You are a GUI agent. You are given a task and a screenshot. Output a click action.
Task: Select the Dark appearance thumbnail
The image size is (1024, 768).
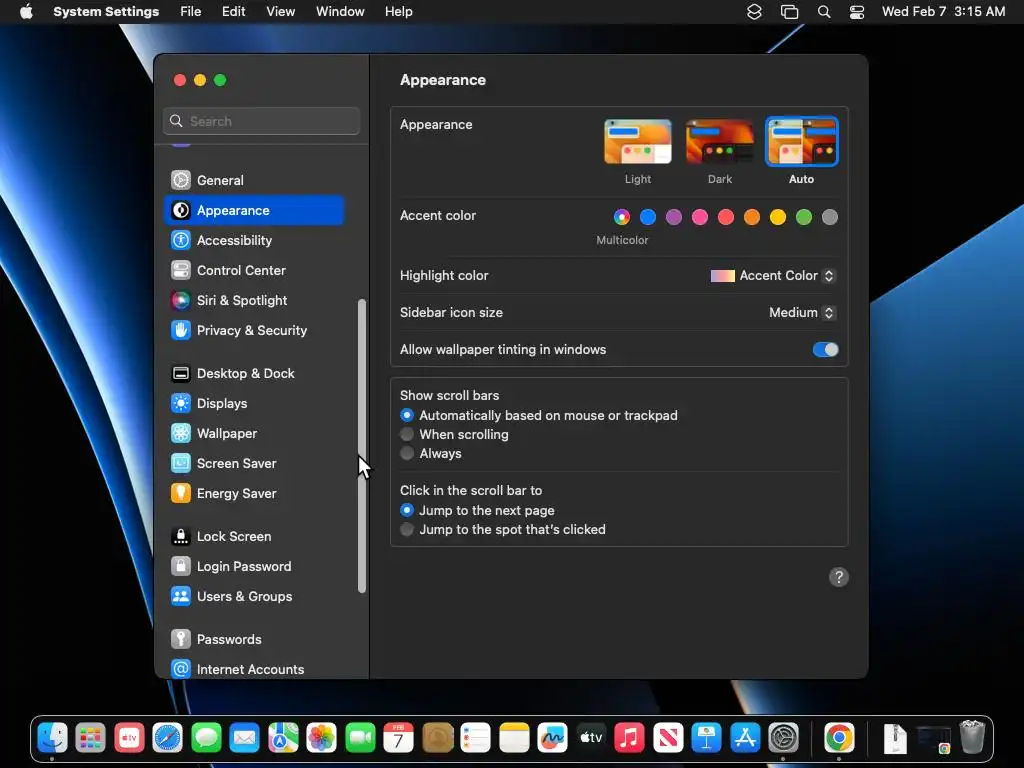[720, 142]
